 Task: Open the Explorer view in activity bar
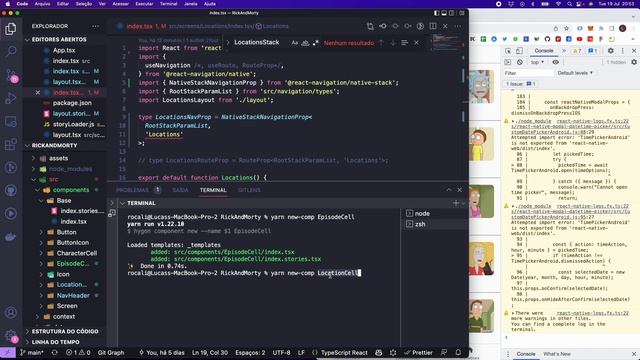click(x=11, y=29)
